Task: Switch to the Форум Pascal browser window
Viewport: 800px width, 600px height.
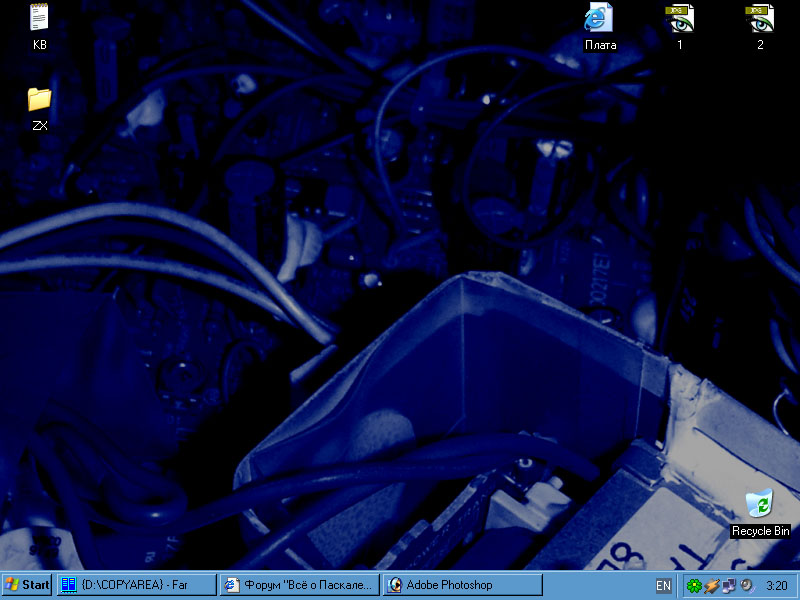Action: click(x=299, y=585)
